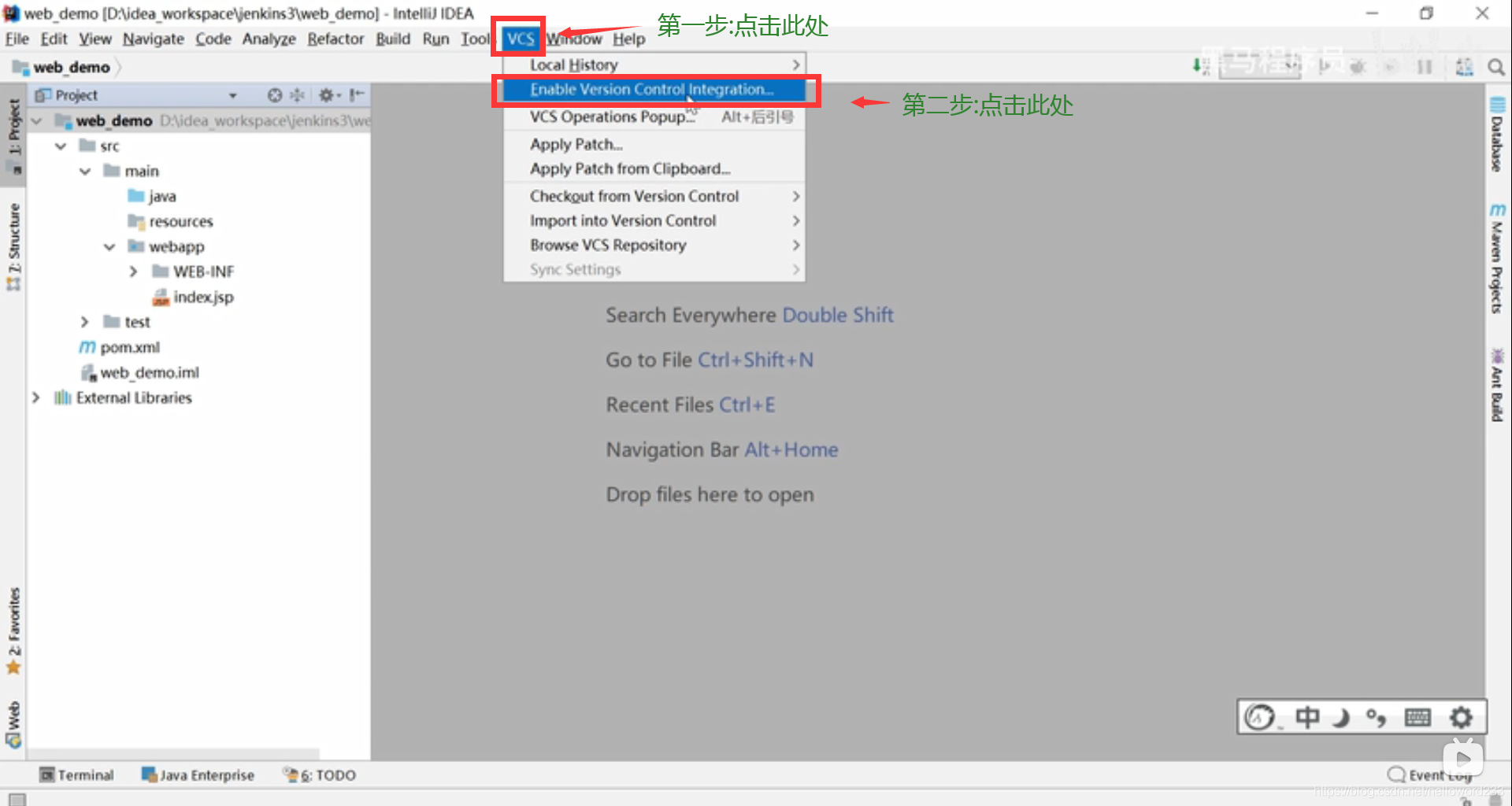The image size is (1512, 806).
Task: Click the Sogou input method logo icon
Action: click(x=1259, y=717)
